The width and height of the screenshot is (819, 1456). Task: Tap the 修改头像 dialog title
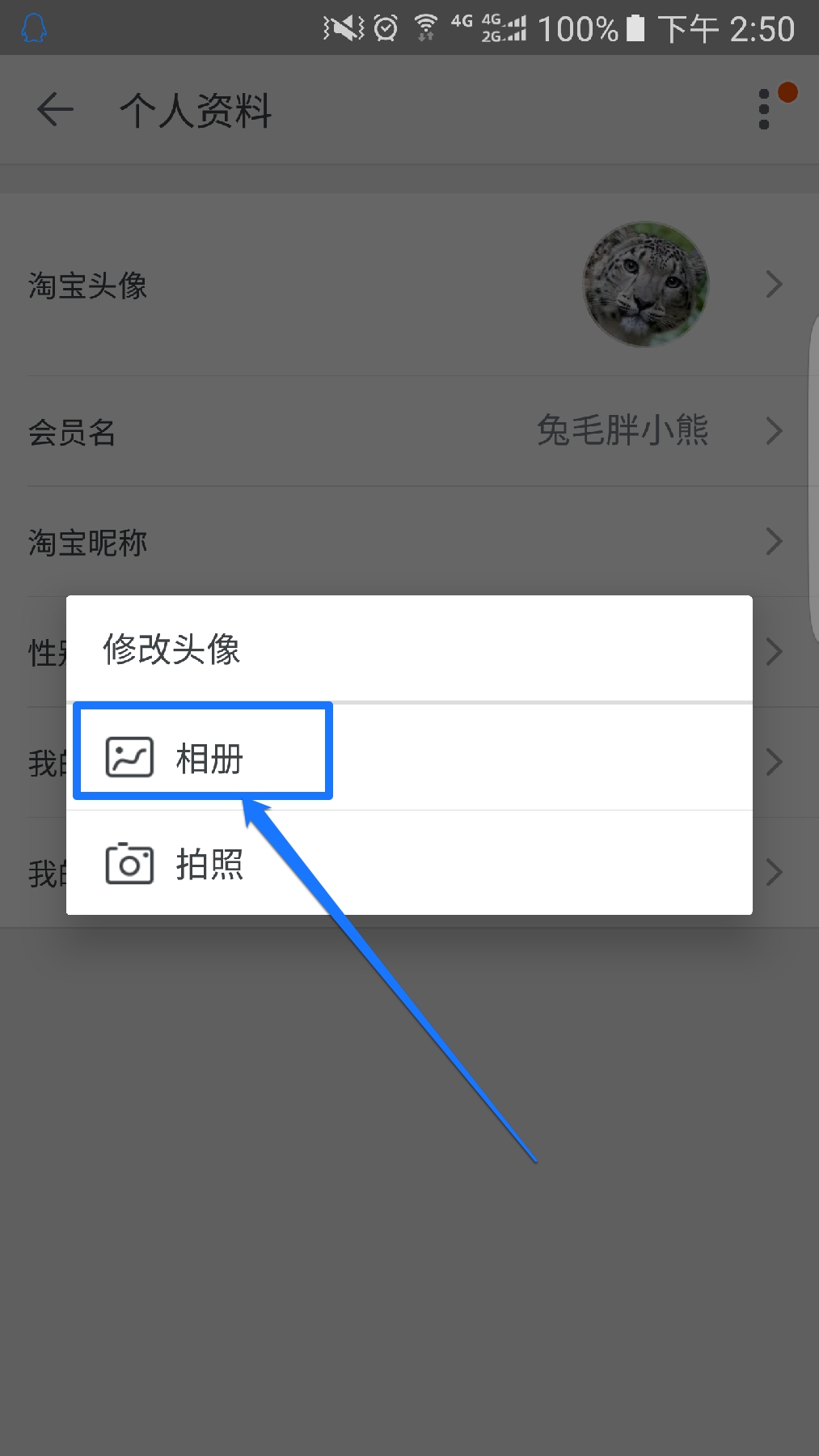click(x=171, y=649)
